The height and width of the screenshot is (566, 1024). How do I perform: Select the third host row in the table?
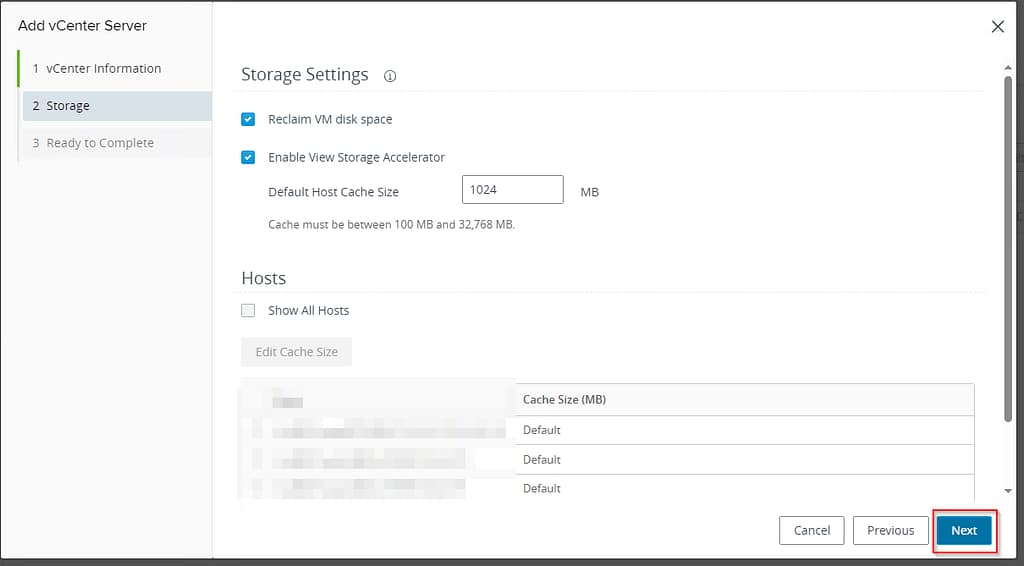point(606,488)
